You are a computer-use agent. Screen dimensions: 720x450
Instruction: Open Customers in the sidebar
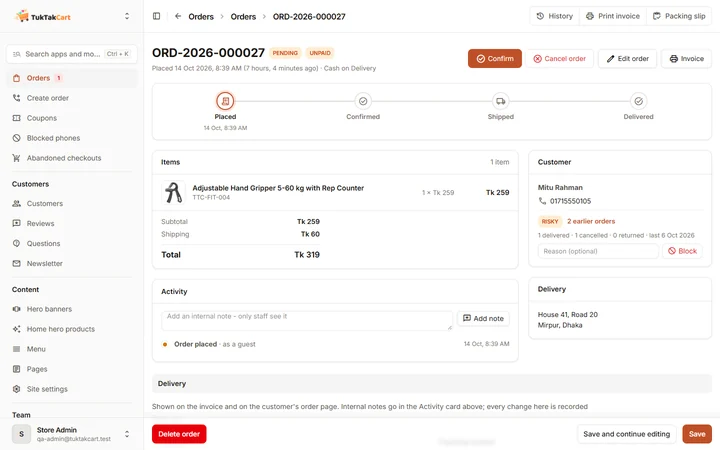click(72, 203)
